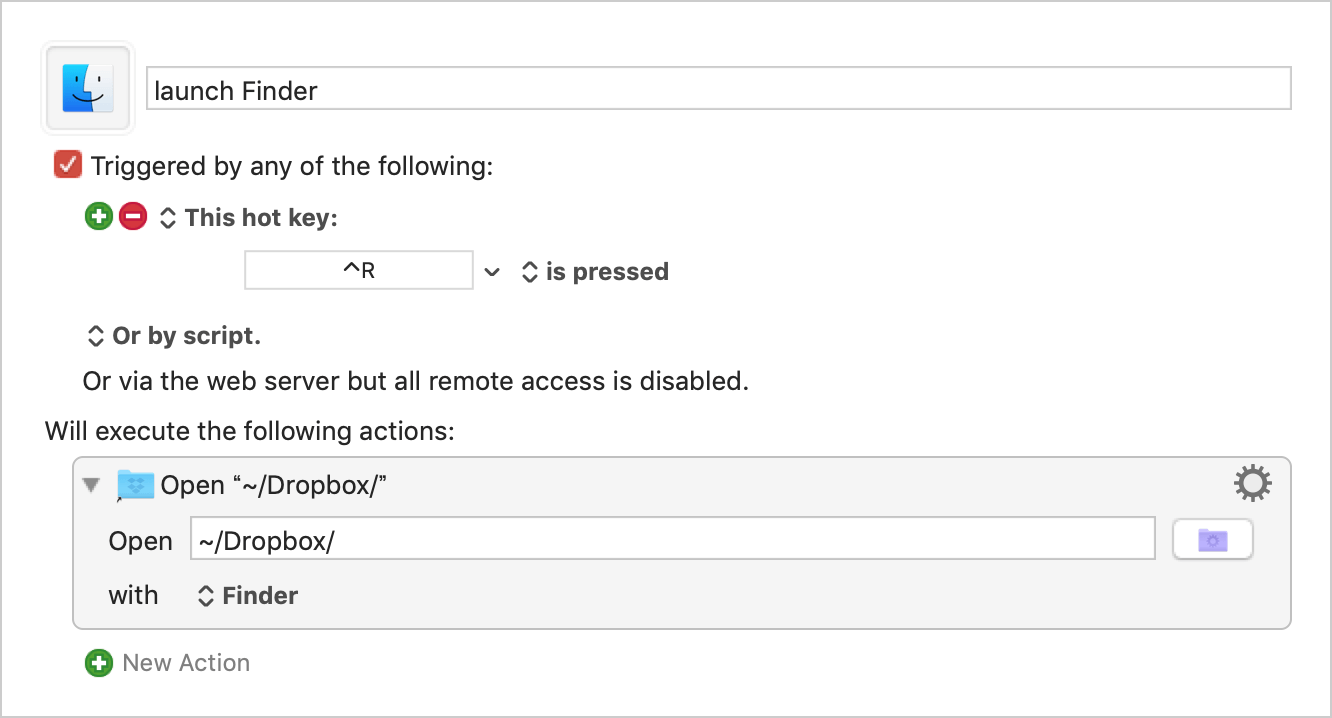Choose a folder with the folder picker button

1212,540
